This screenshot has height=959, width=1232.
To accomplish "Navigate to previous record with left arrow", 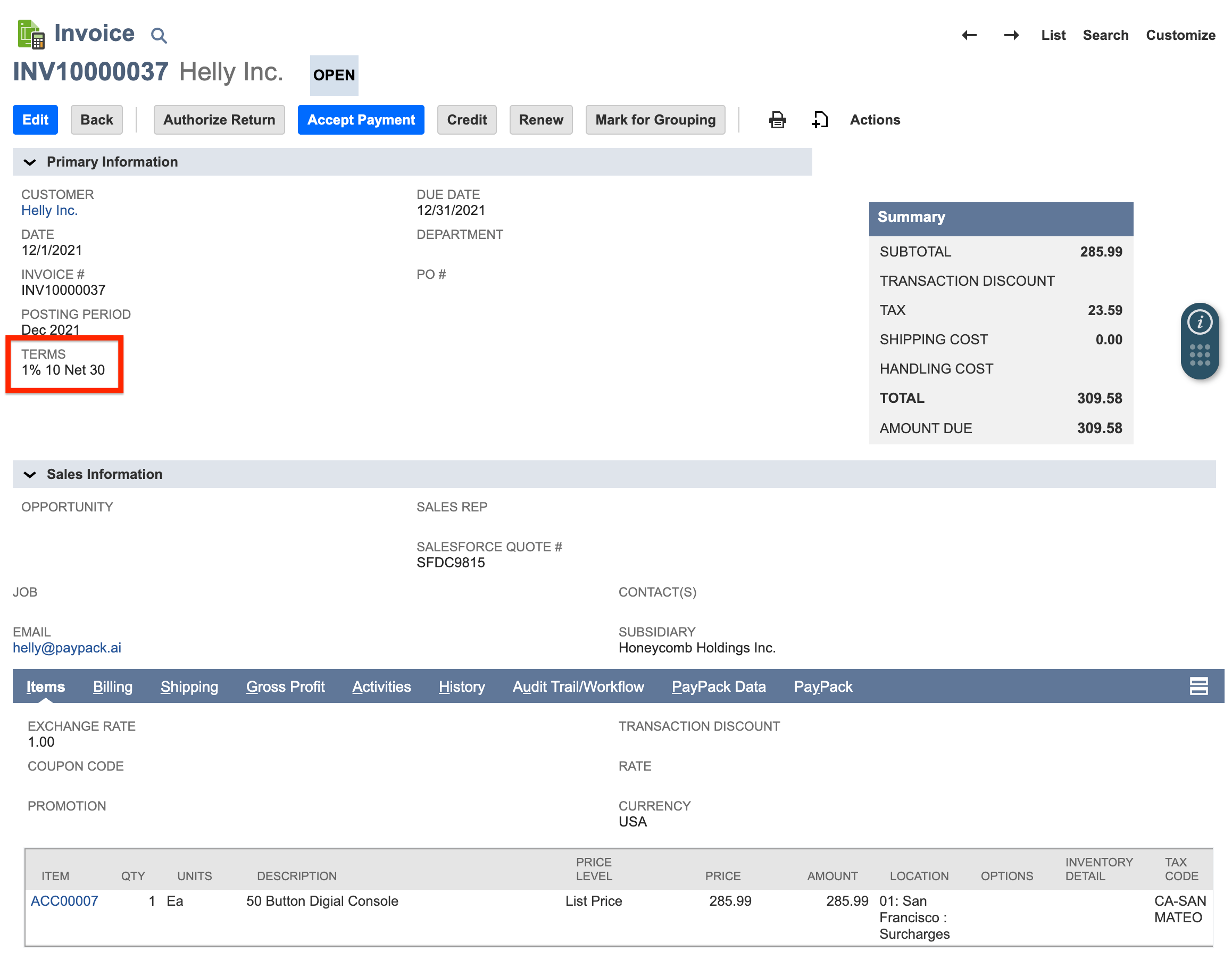I will pos(969,35).
